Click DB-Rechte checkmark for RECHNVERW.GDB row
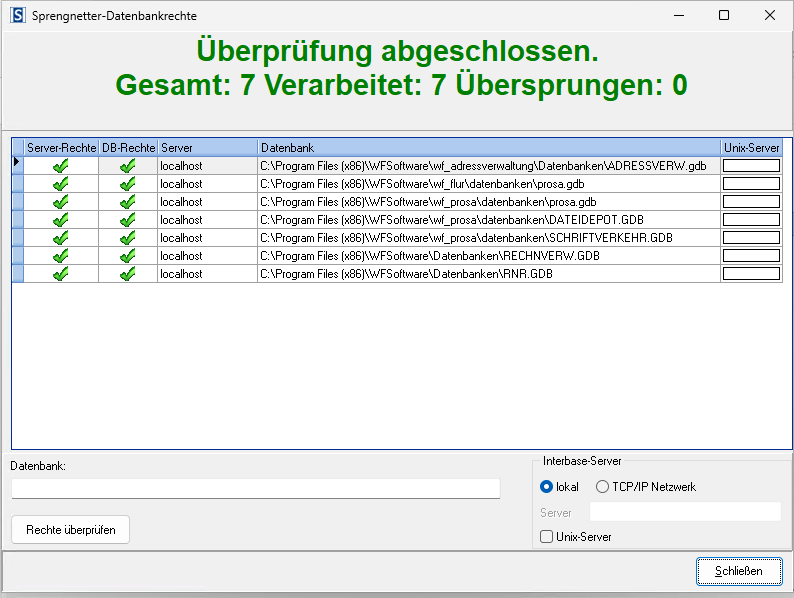 coord(127,256)
